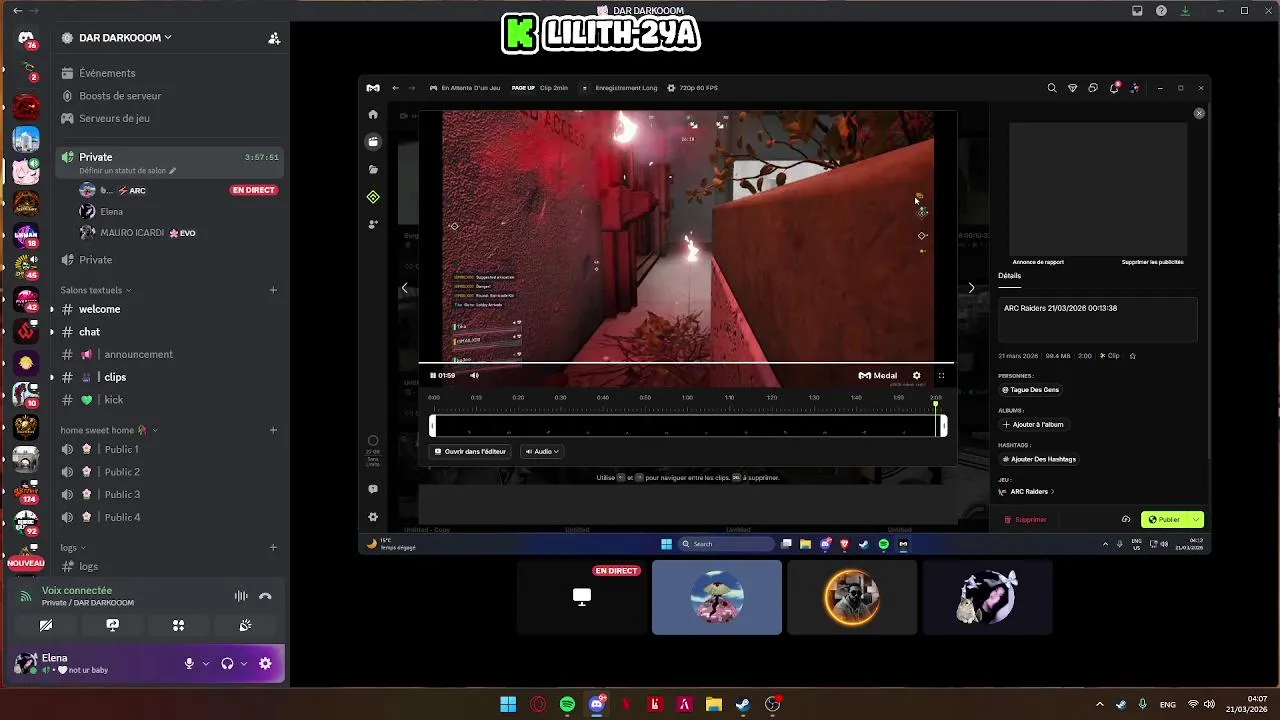This screenshot has height=720, width=1280.
Task: Toggle fullscreen in Medal player
Action: click(x=941, y=376)
